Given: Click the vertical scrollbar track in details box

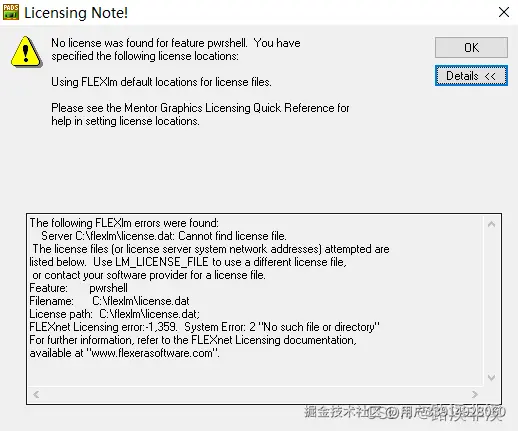Looking at the screenshot, I should [491, 301].
